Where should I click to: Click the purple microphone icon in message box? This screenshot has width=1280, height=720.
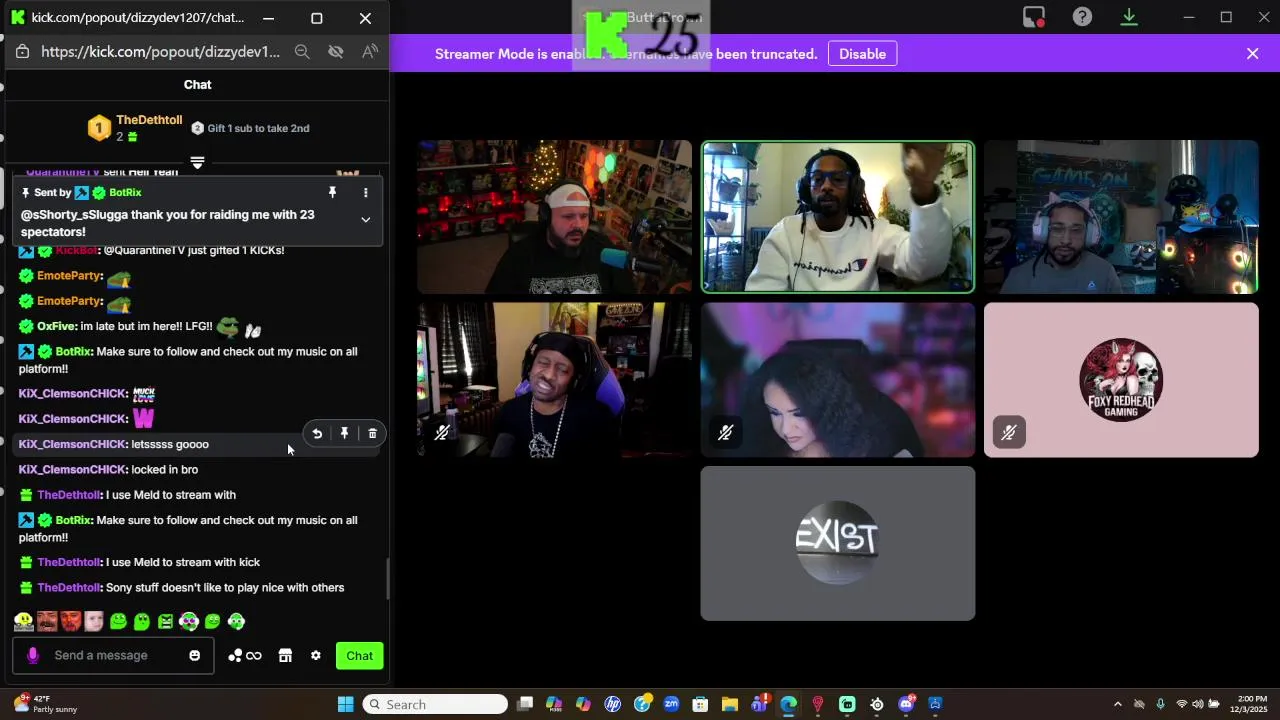tap(33, 656)
